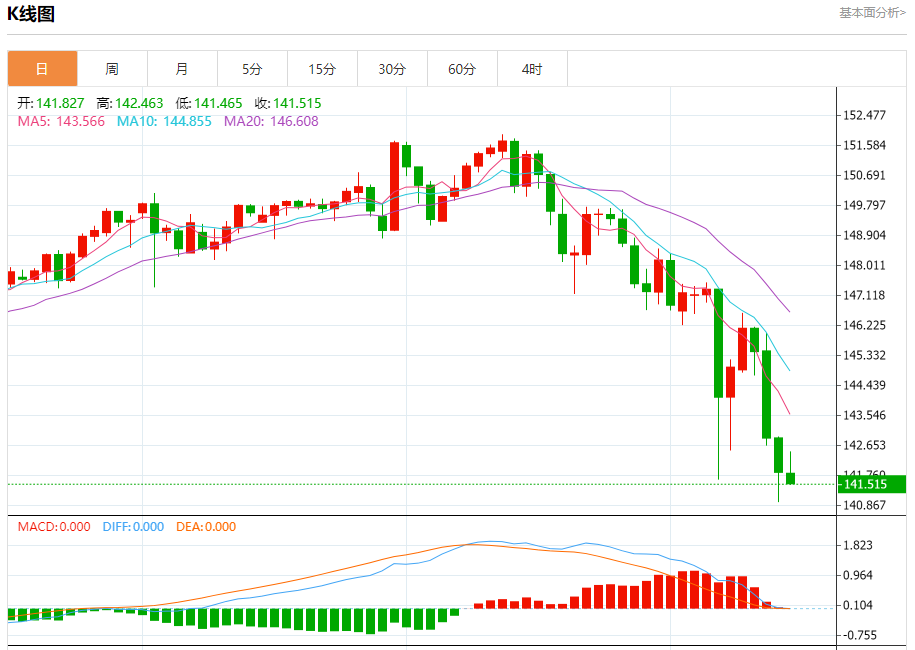Click the 150.691 price axis label
Viewport: 915px width, 650px height.
(864, 176)
